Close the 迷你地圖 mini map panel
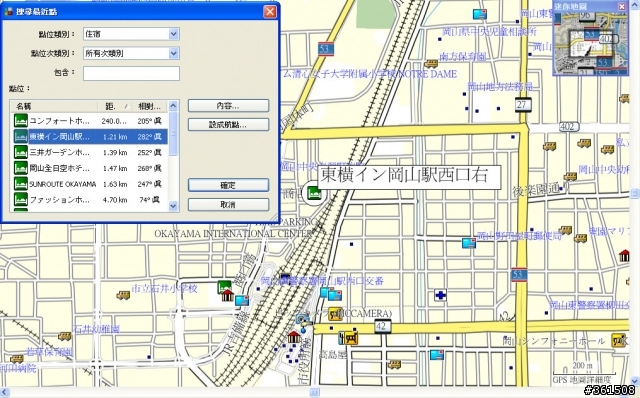Viewport: 640px width, 398px height. (622, 6)
